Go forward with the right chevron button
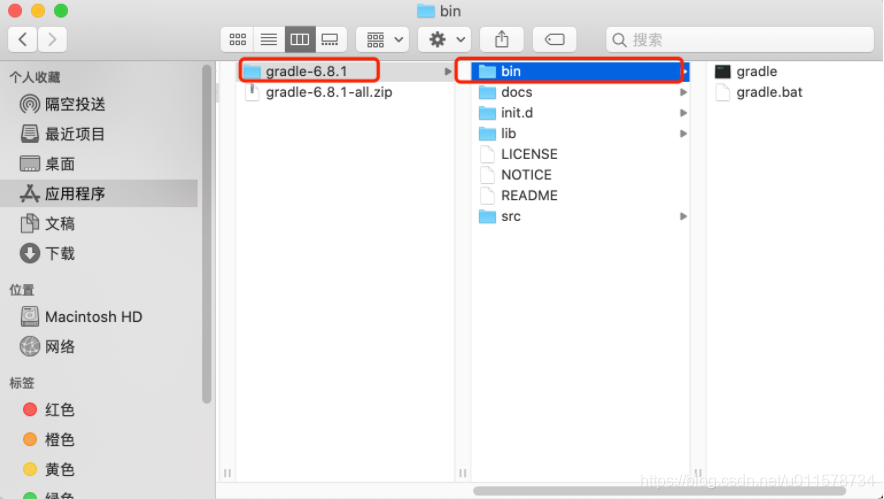884x499 pixels. (52, 39)
